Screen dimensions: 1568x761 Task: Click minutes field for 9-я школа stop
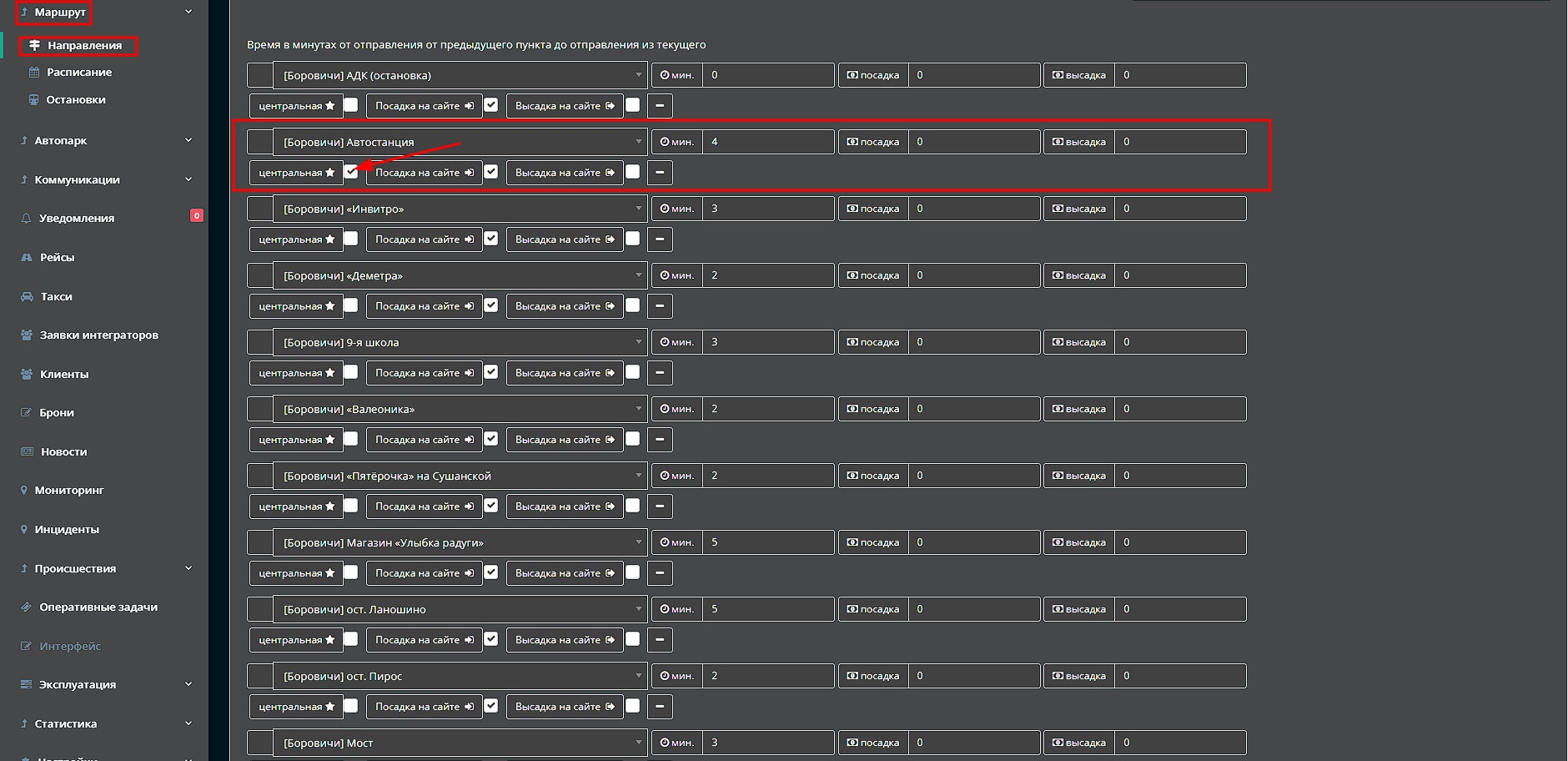tap(767, 342)
